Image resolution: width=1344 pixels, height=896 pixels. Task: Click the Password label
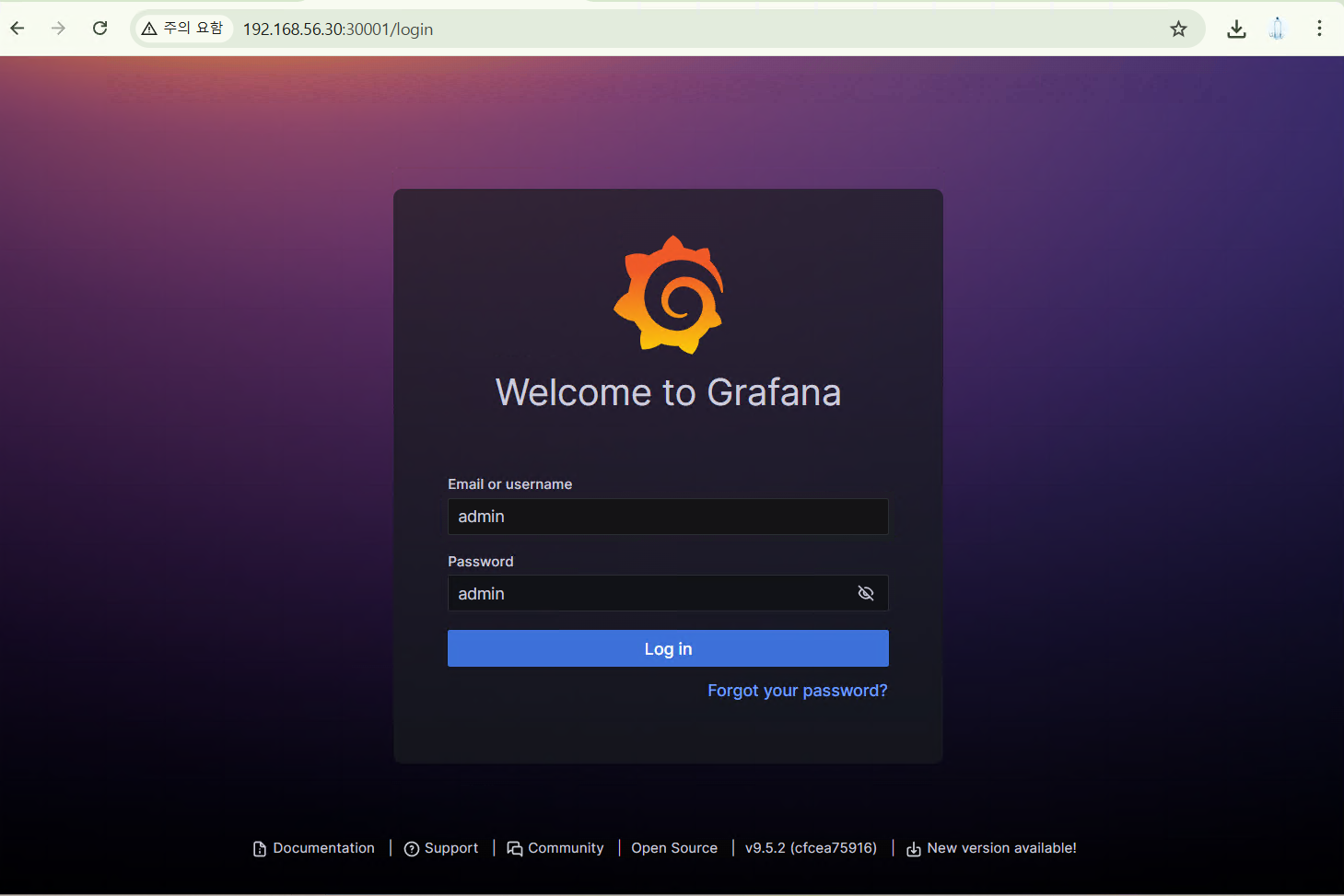(480, 562)
